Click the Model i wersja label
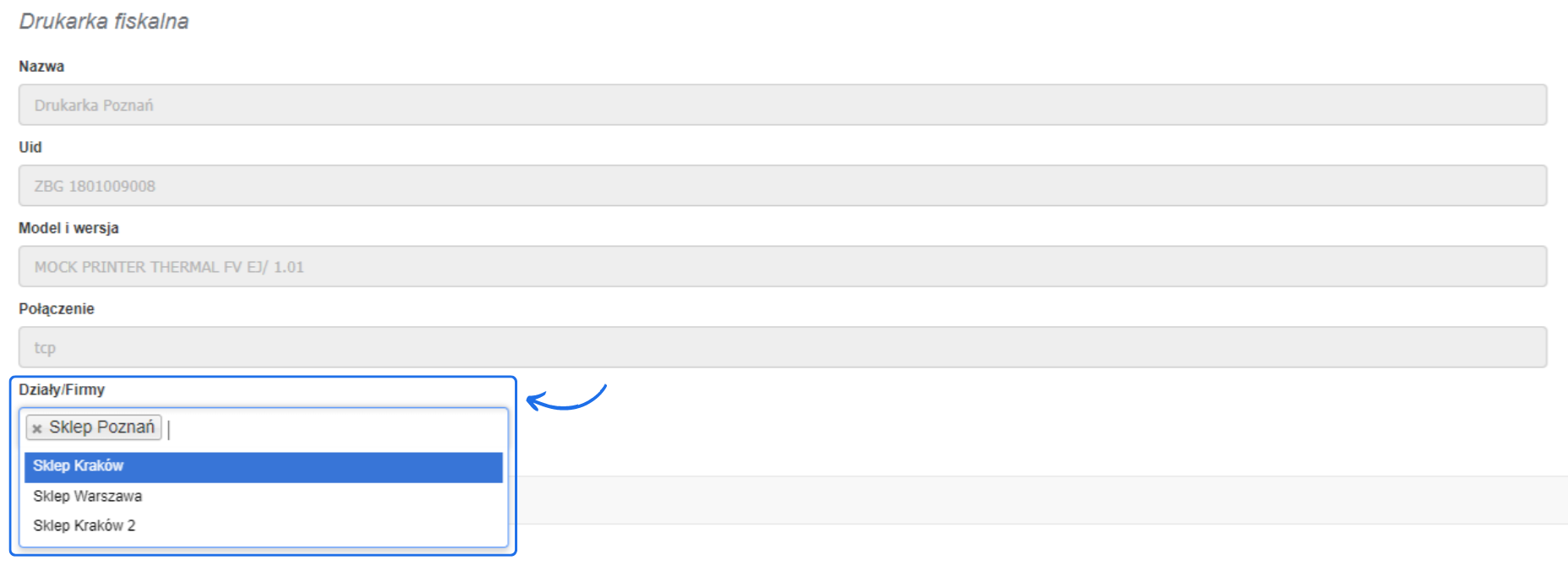Image resolution: width=1568 pixels, height=566 pixels. click(x=68, y=228)
